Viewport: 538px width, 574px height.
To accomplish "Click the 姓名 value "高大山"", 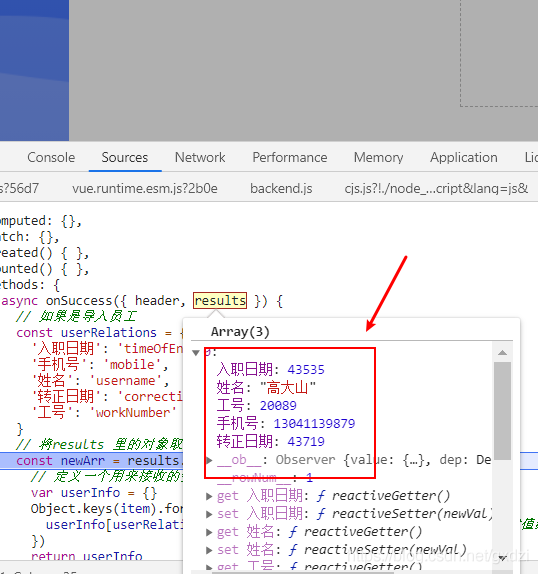I will coord(288,388).
